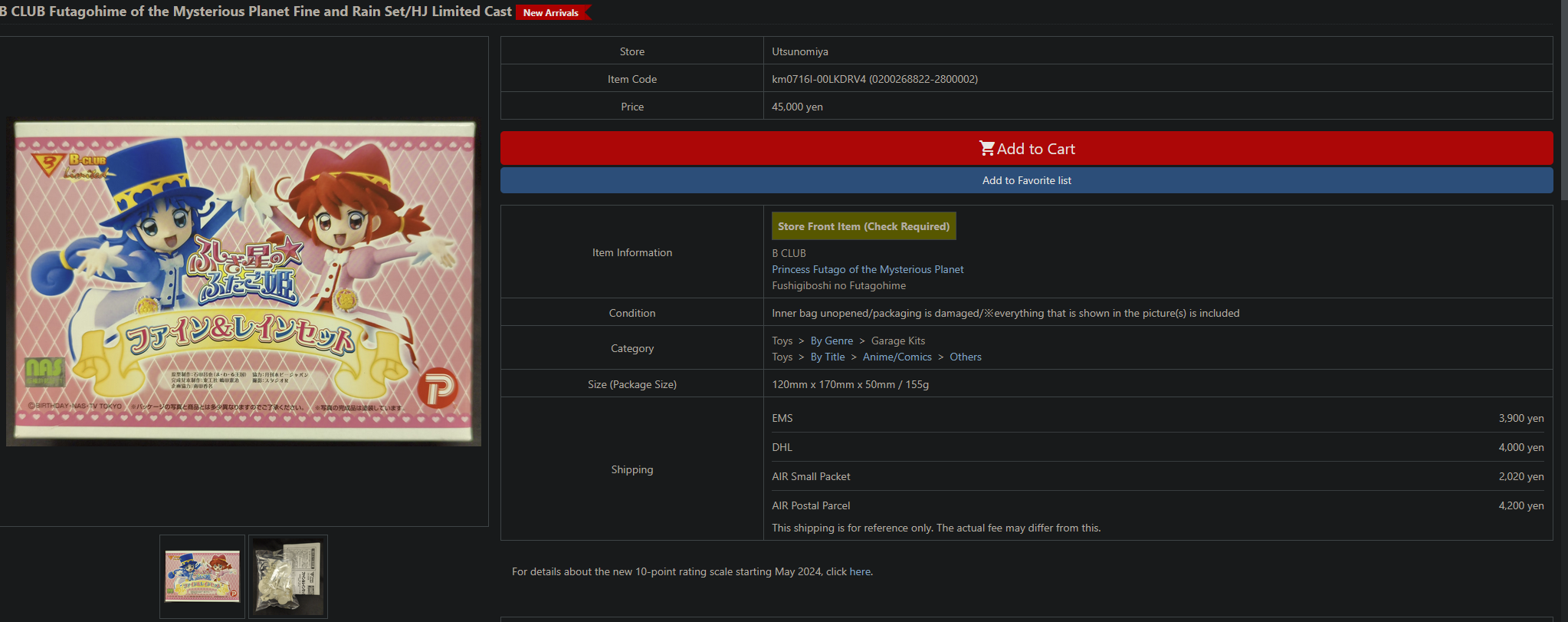Select the DHL shipping fee 4,000 yen
1568x622 pixels.
1521,447
